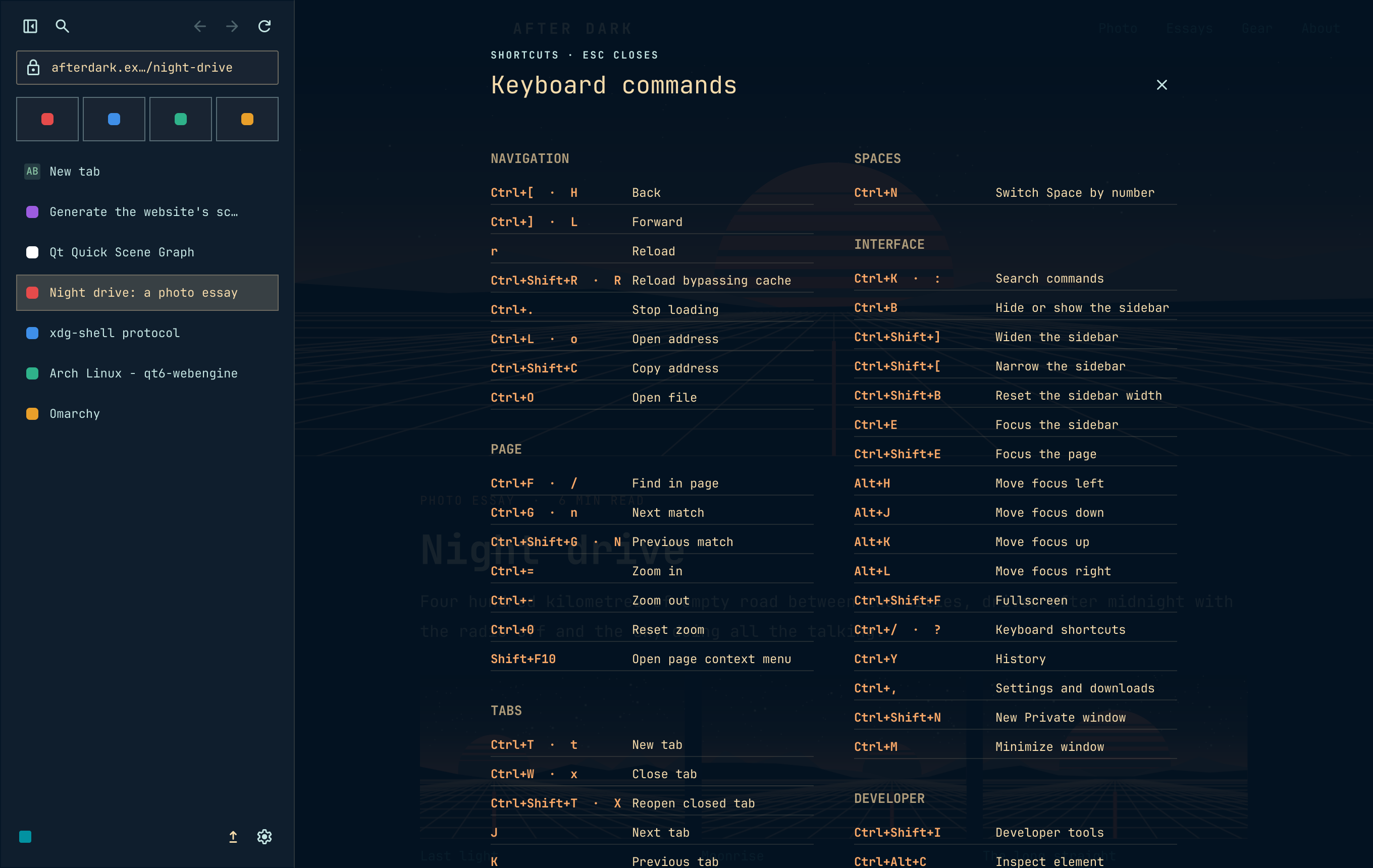
Task: Click the lock icon in the address bar
Action: (x=34, y=67)
